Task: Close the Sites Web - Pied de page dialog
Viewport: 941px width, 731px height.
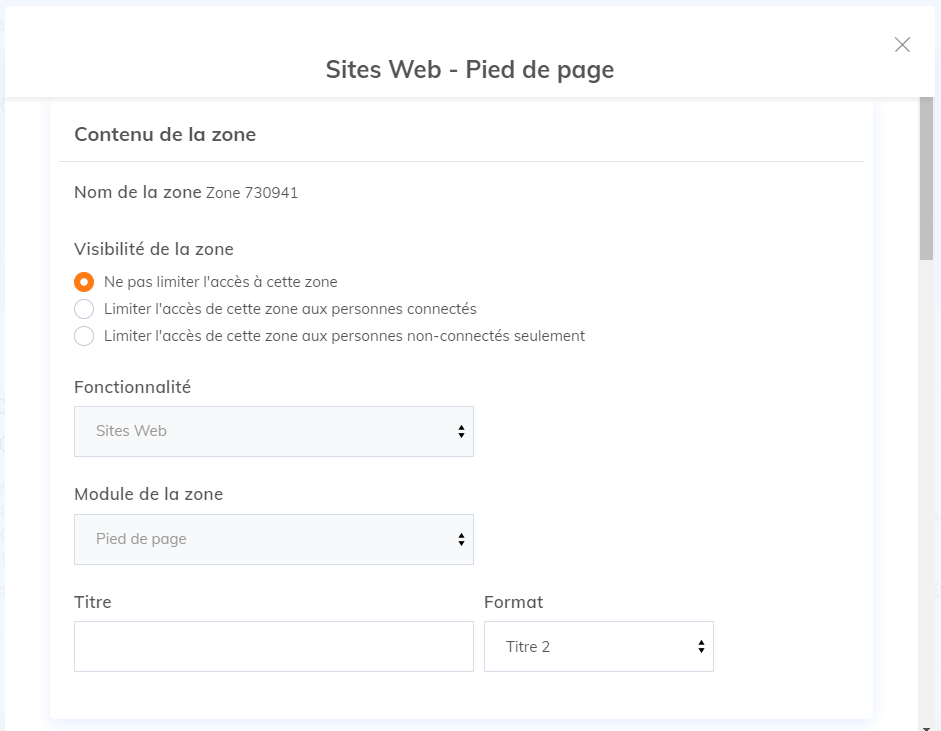Action: pyautogui.click(x=902, y=44)
